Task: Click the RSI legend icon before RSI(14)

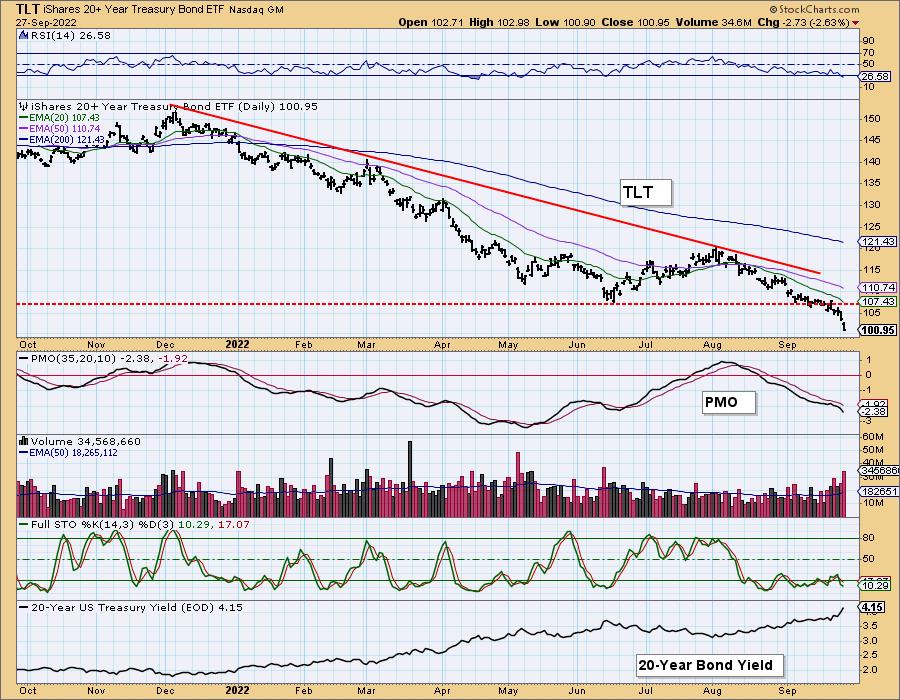Action: 24,36
